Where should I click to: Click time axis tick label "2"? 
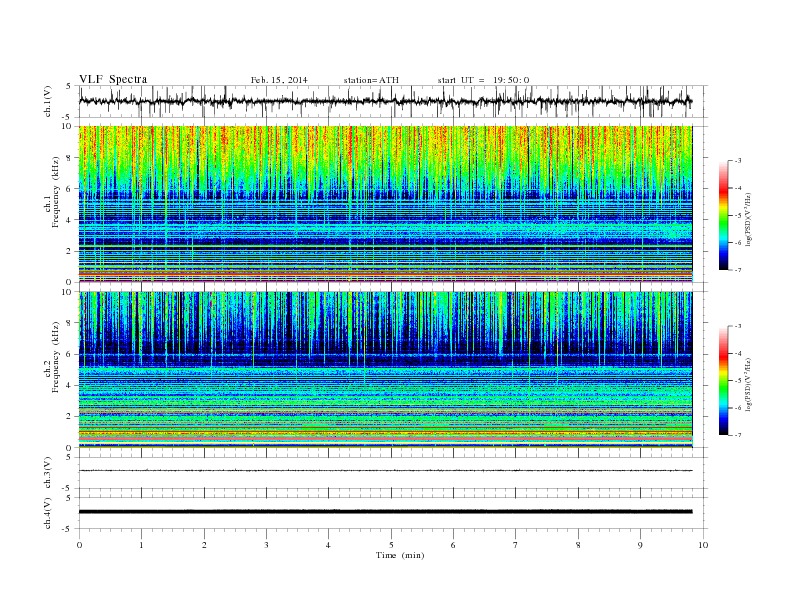pyautogui.click(x=204, y=545)
